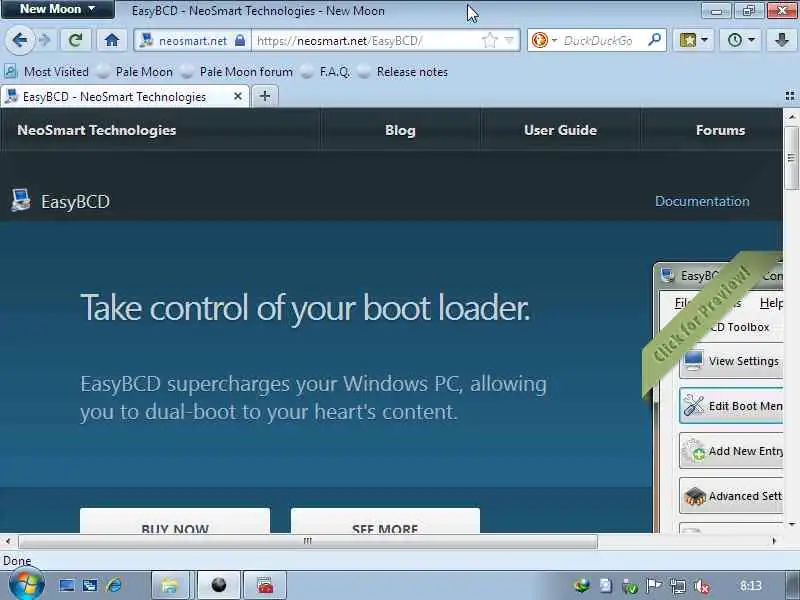Viewport: 800px width, 600px height.
Task: Open the Blog navigation item
Action: pyautogui.click(x=400, y=130)
